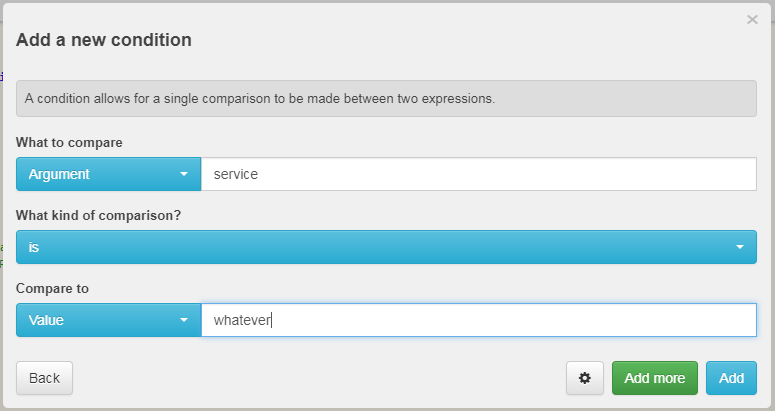Click empty footer space beside Back button

[x=316, y=378]
